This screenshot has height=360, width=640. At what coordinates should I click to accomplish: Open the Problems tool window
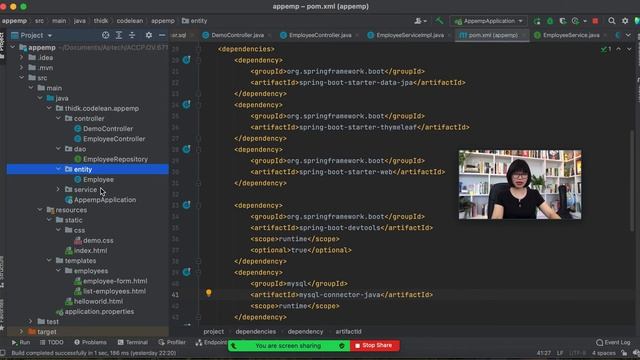coord(90,342)
